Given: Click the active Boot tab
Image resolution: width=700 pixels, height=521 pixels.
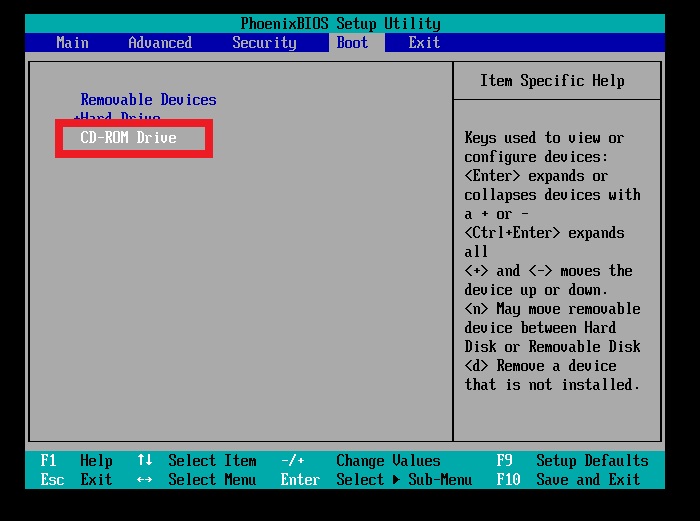Looking at the screenshot, I should [352, 43].
